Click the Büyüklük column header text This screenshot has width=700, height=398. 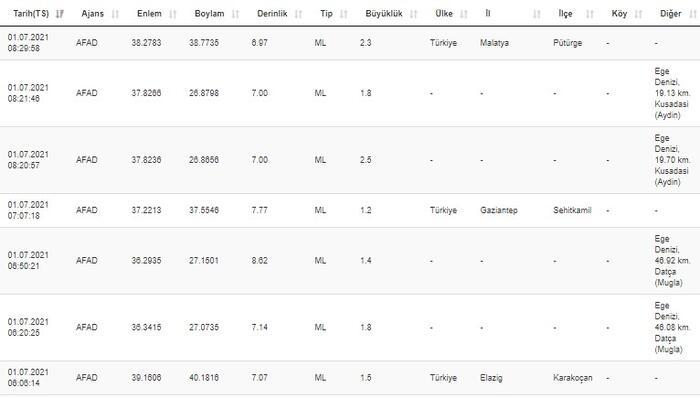(x=383, y=14)
